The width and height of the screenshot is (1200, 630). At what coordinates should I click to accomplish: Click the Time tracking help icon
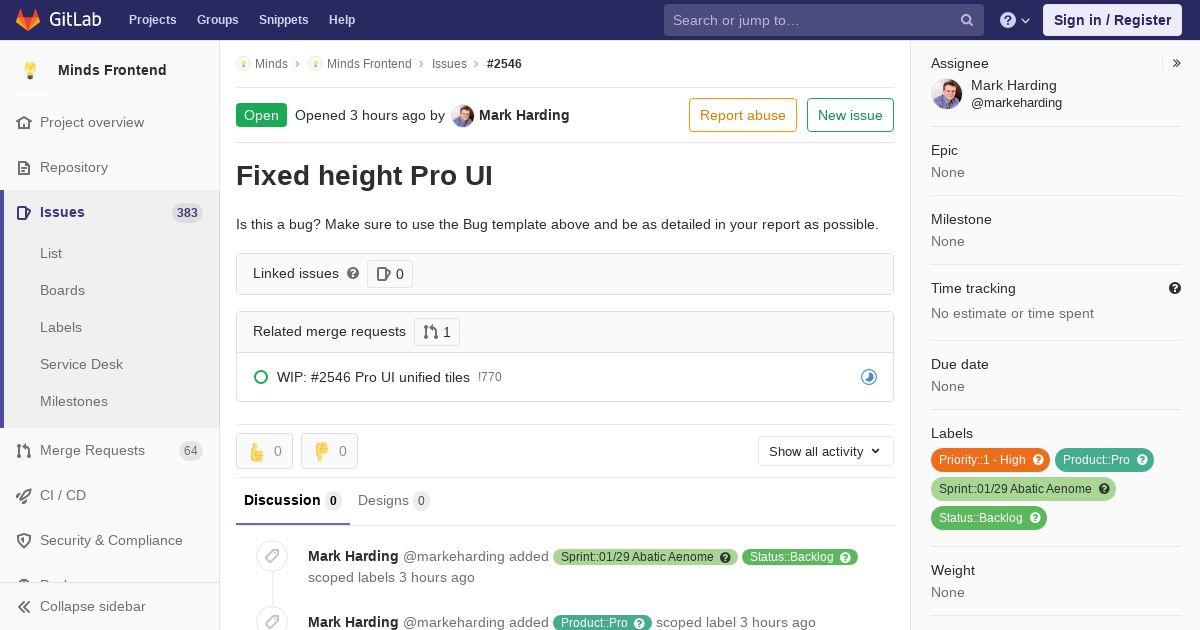click(x=1175, y=288)
